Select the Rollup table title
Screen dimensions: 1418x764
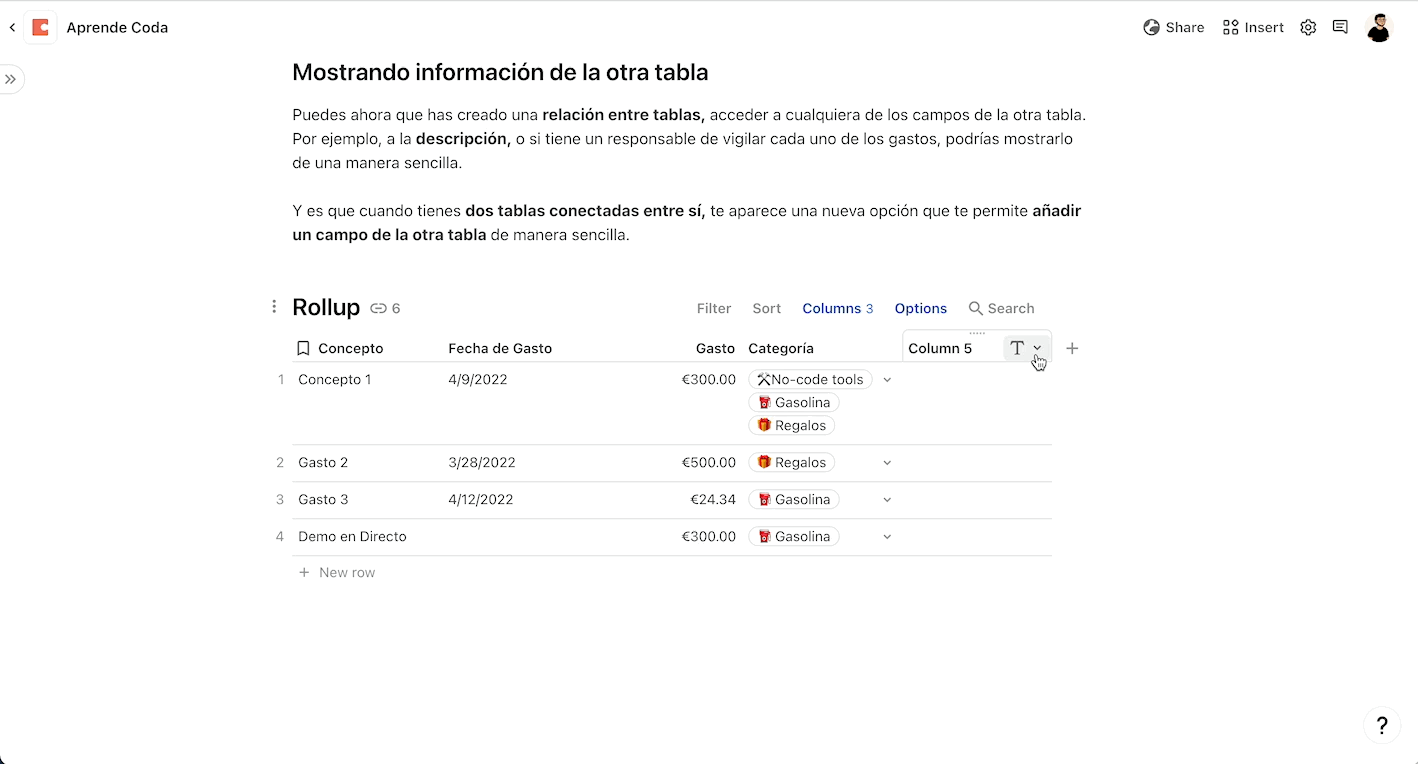coord(326,307)
